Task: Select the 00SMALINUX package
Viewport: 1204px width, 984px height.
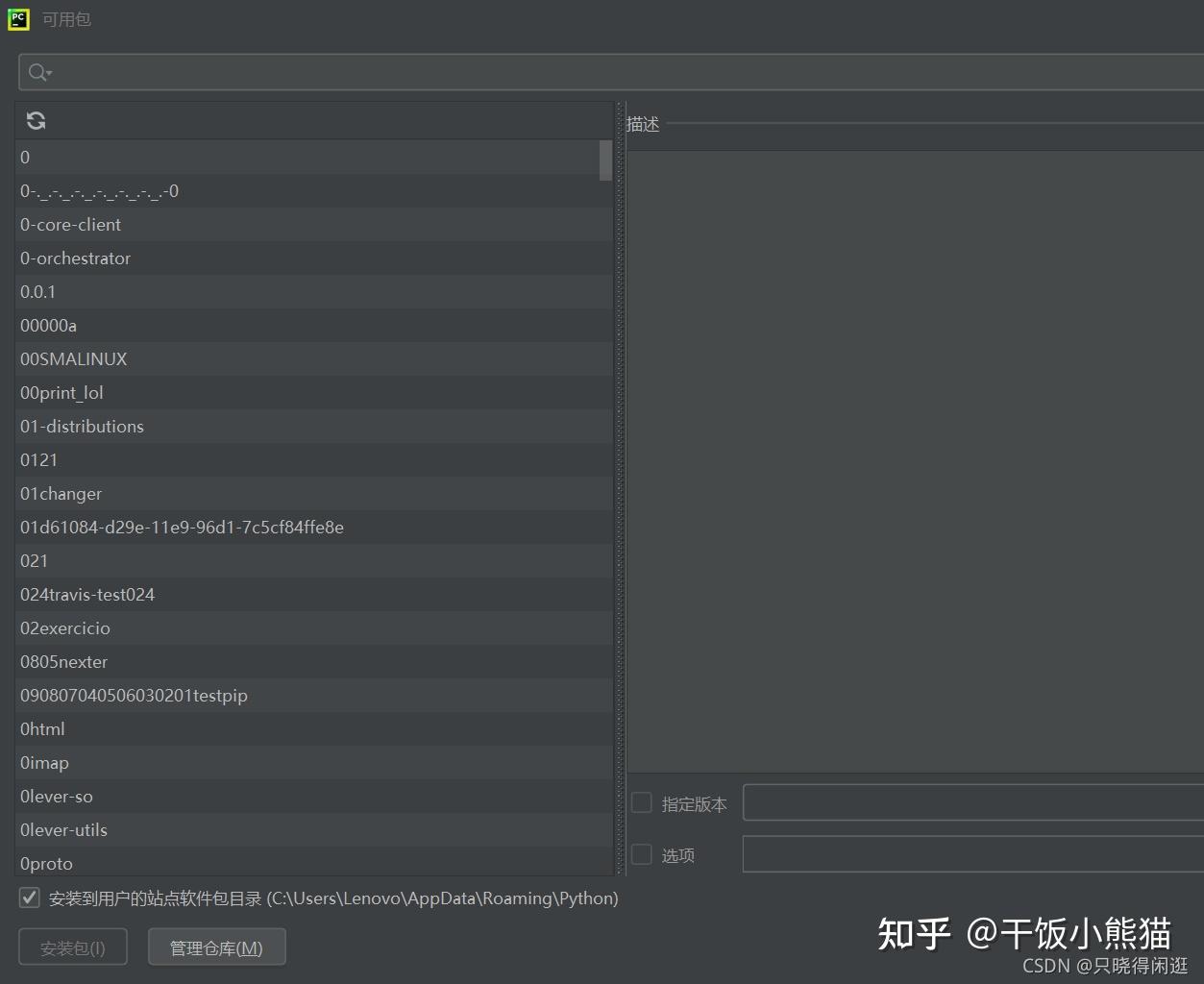Action: click(74, 358)
